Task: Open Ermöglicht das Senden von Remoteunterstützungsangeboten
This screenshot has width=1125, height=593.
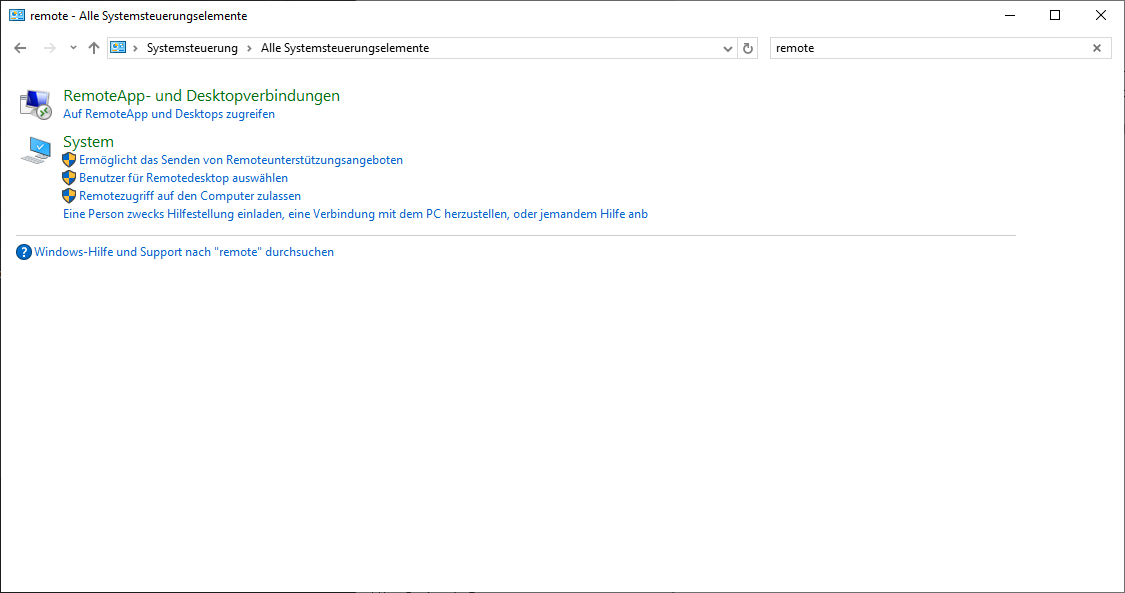Action: coord(241,160)
